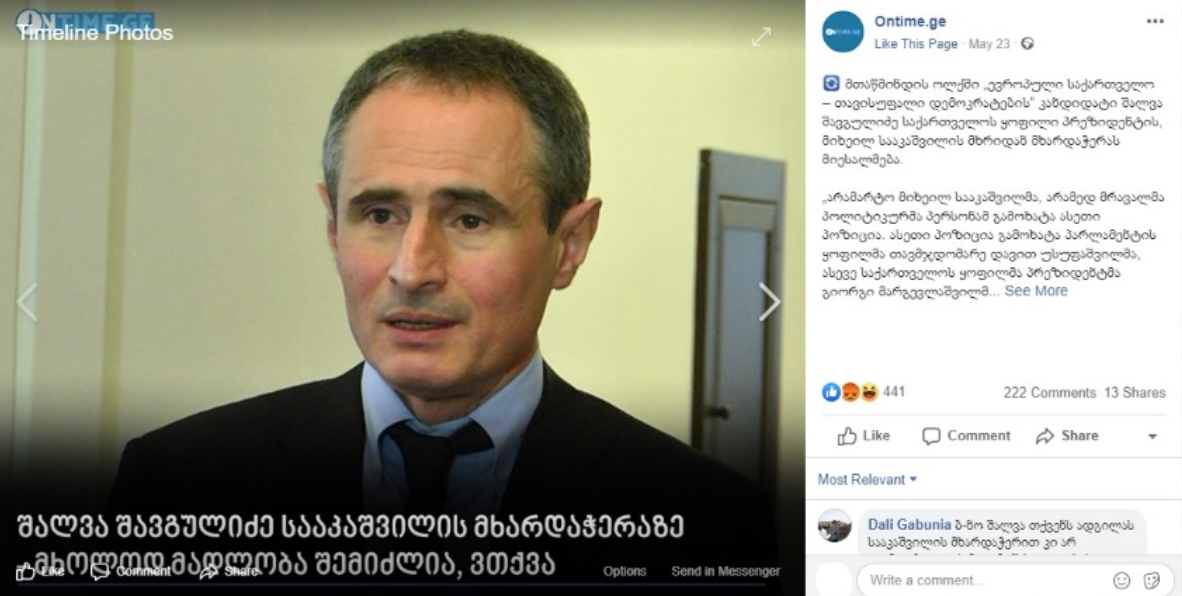Go to the previous photo arrow
This screenshot has height=596, width=1182.
[26, 301]
